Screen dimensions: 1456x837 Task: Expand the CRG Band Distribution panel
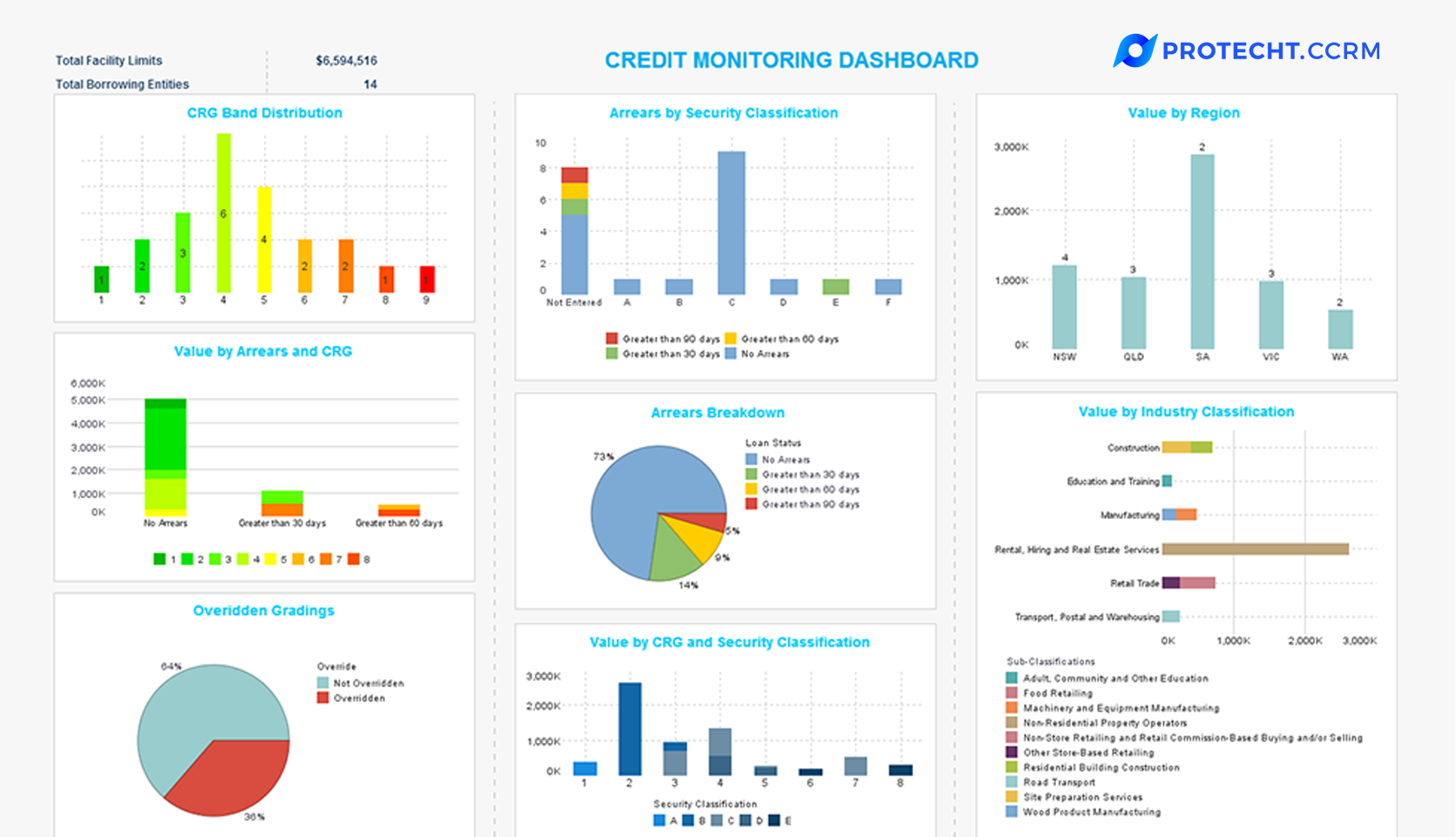point(264,112)
